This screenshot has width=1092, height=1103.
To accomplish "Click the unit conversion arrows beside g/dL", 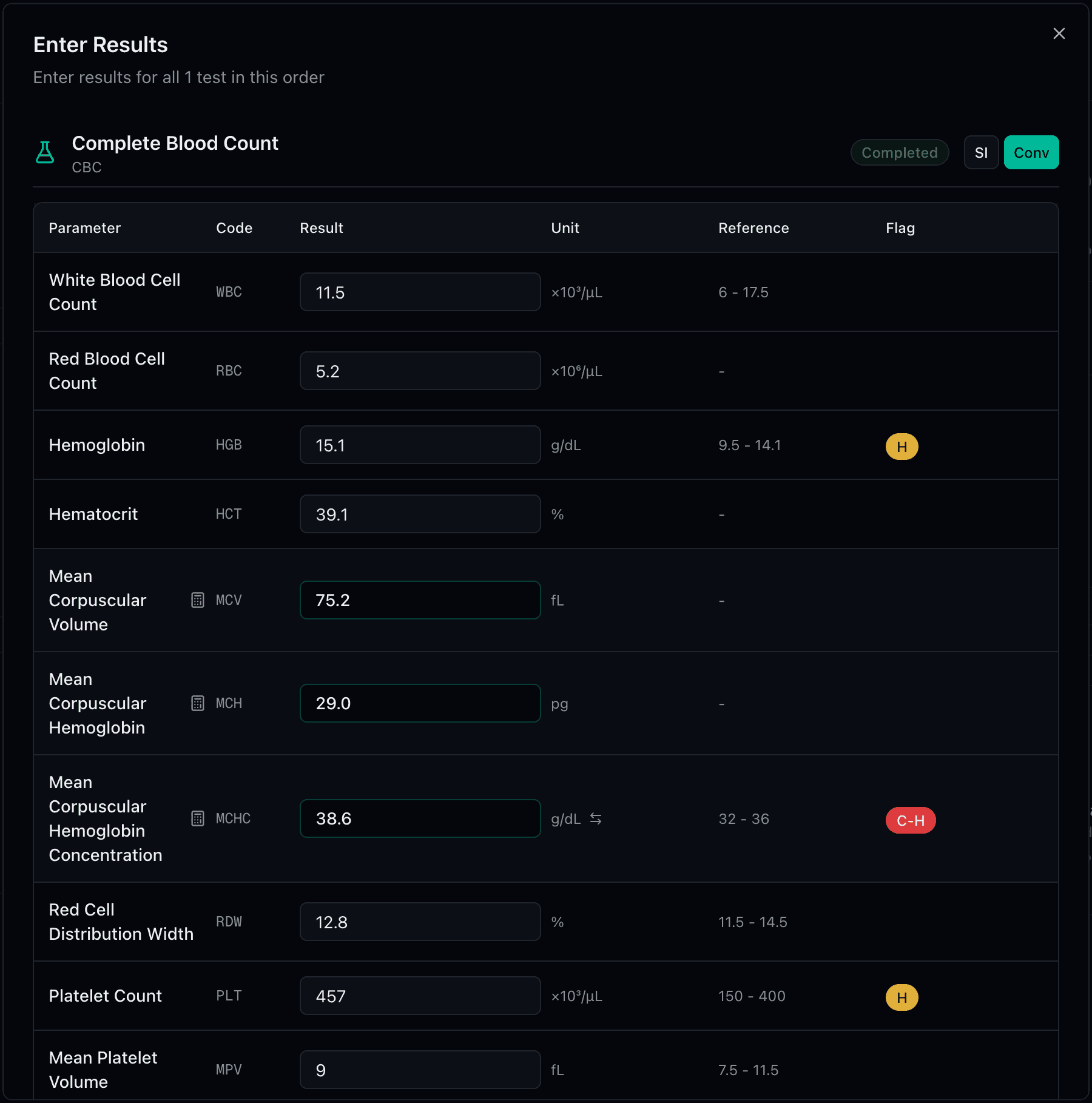I will tap(596, 818).
